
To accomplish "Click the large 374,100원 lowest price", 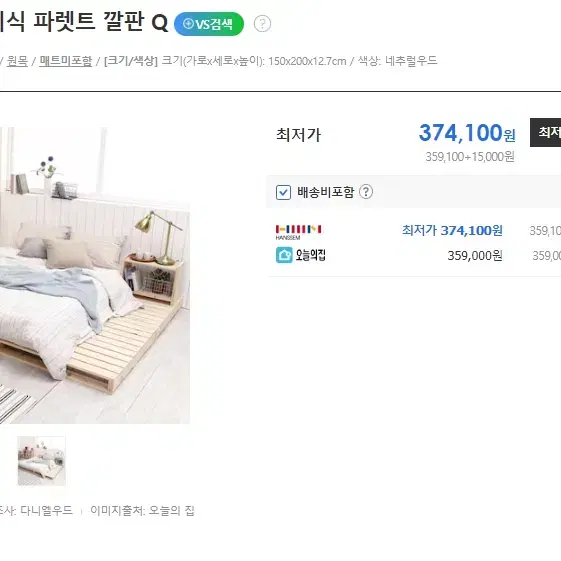I will click(467, 133).
